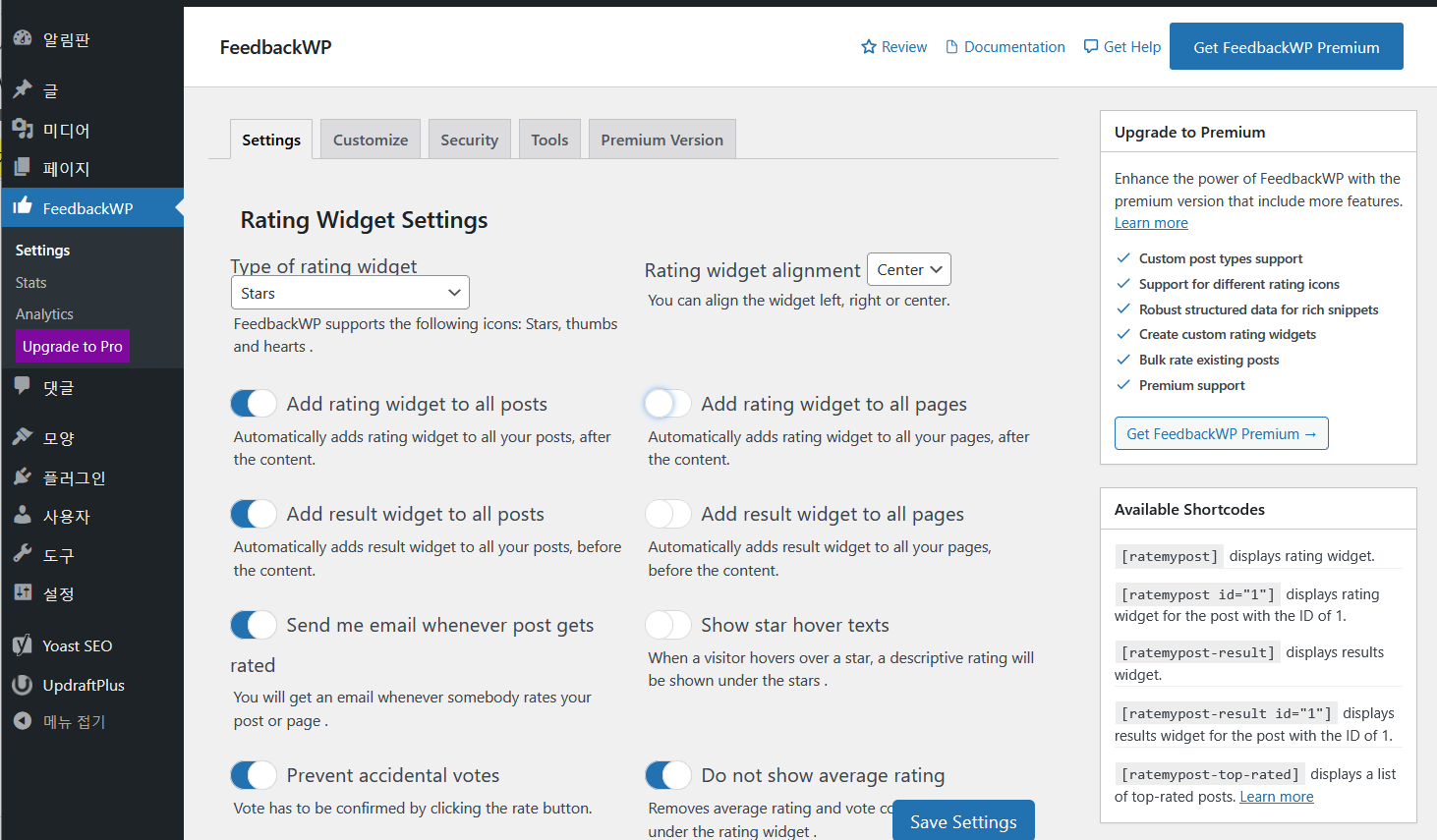The width and height of the screenshot is (1437, 840).
Task: Click Get FeedbackWP Premium header button
Action: 1287,46
